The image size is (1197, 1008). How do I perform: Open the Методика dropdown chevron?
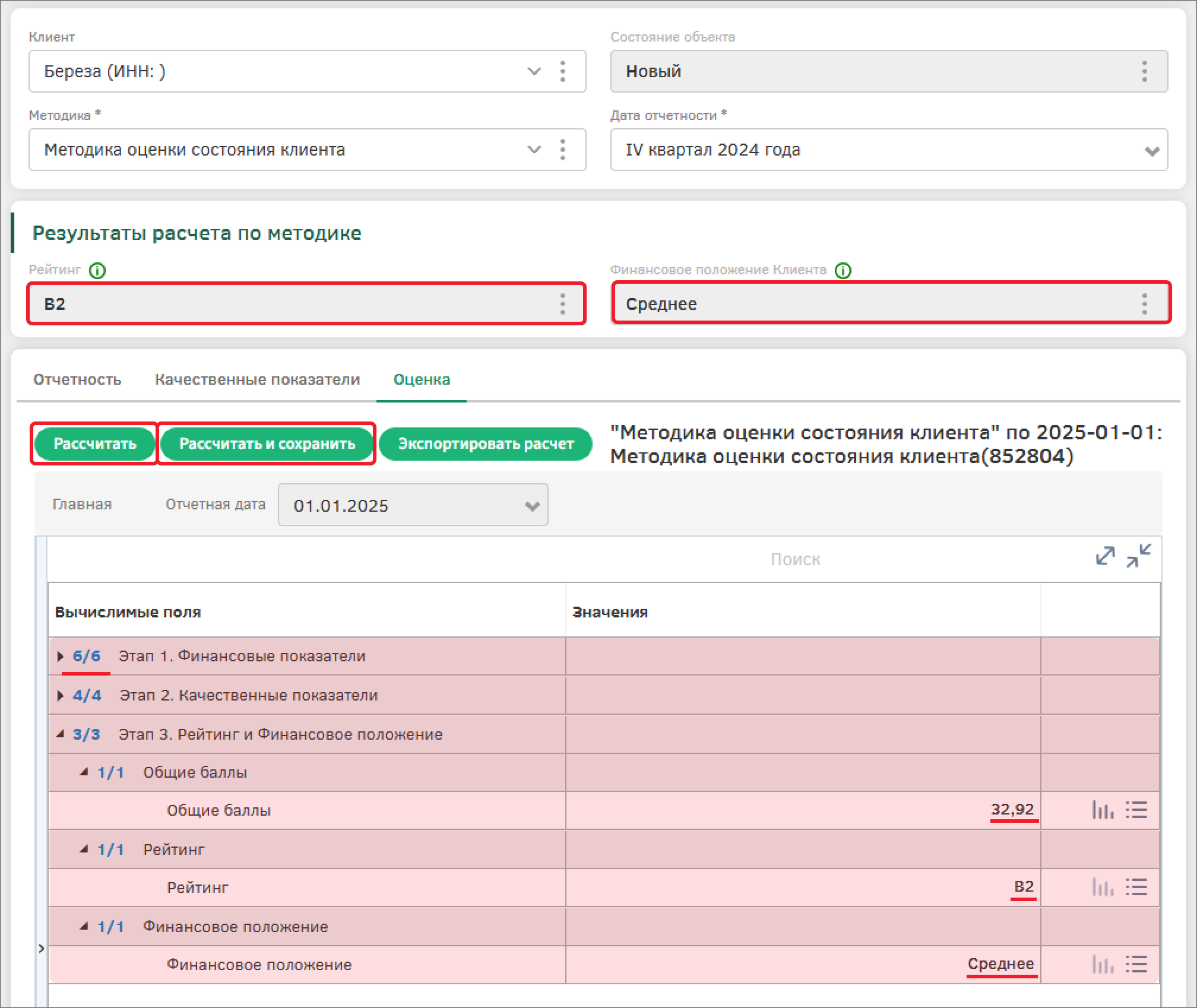[x=534, y=150]
